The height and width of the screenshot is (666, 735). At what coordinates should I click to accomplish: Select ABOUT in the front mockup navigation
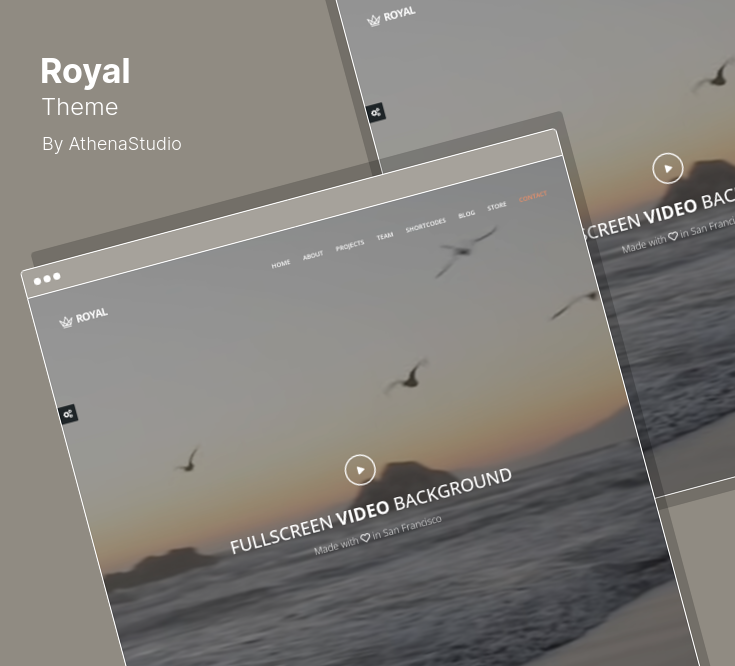pos(313,255)
